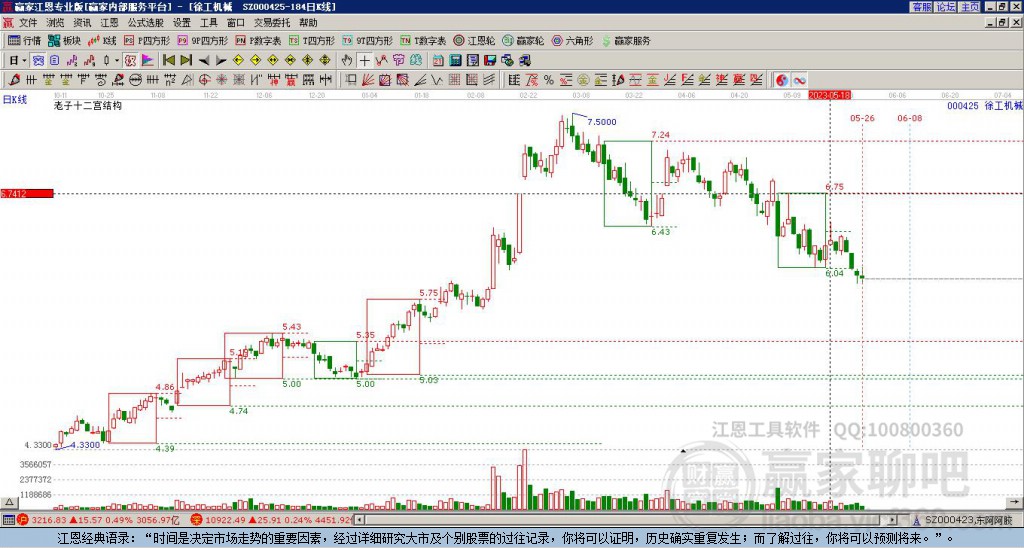Open the 江恩 menu

coord(110,23)
